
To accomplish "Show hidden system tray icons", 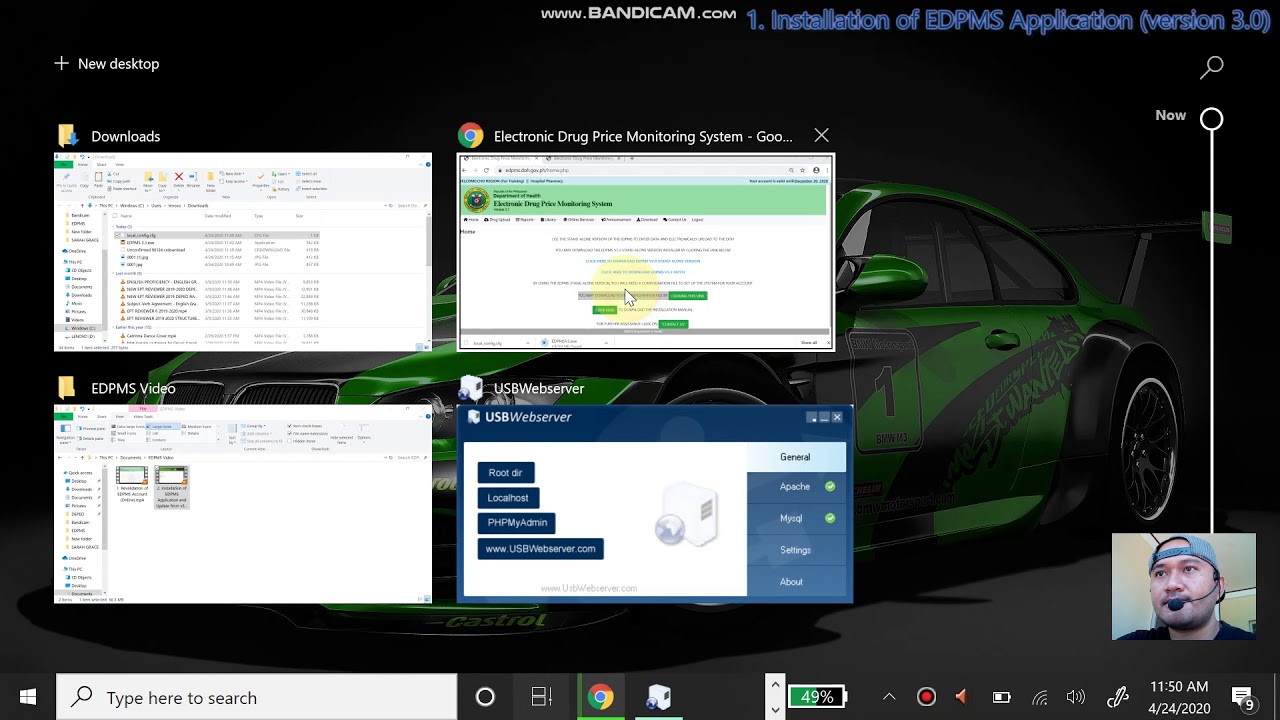I will [889, 697].
